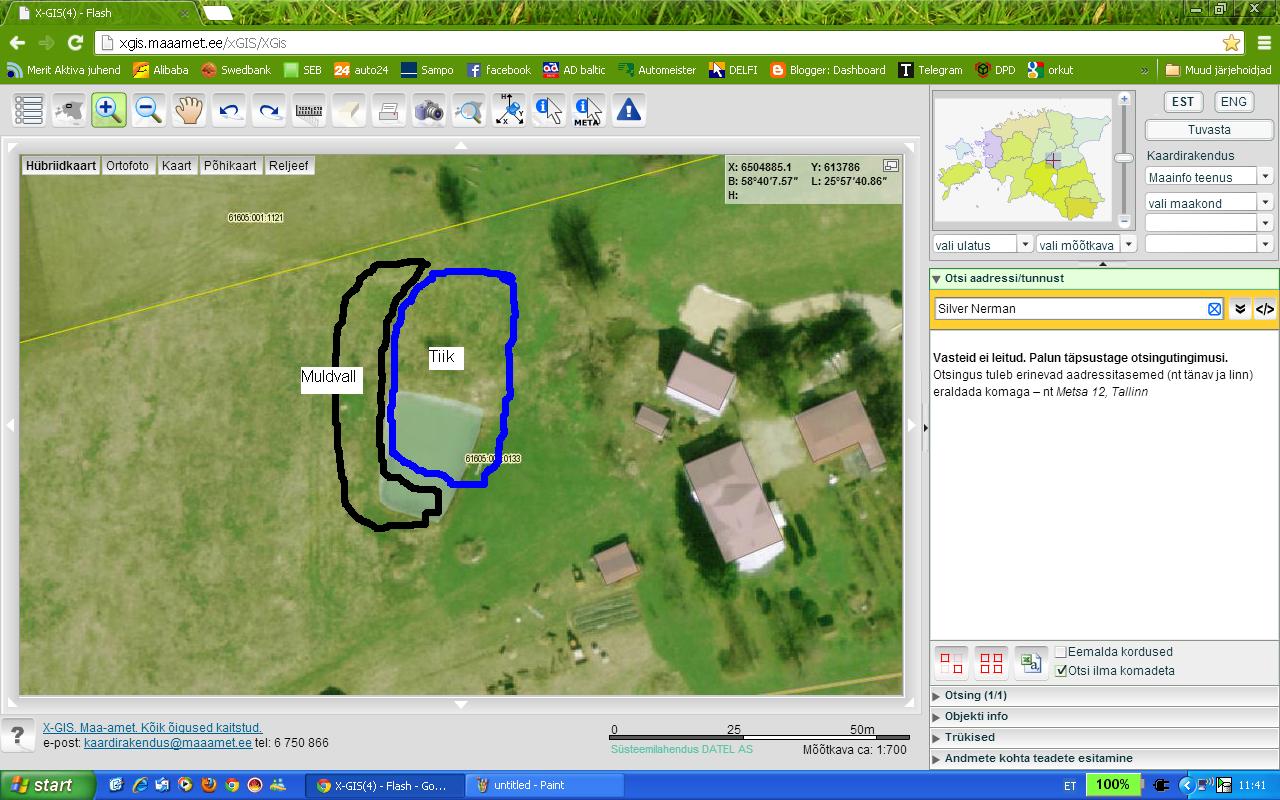Click the kaardirakendus@maaamet.ee email link
The width and height of the screenshot is (1280, 800).
click(x=168, y=743)
